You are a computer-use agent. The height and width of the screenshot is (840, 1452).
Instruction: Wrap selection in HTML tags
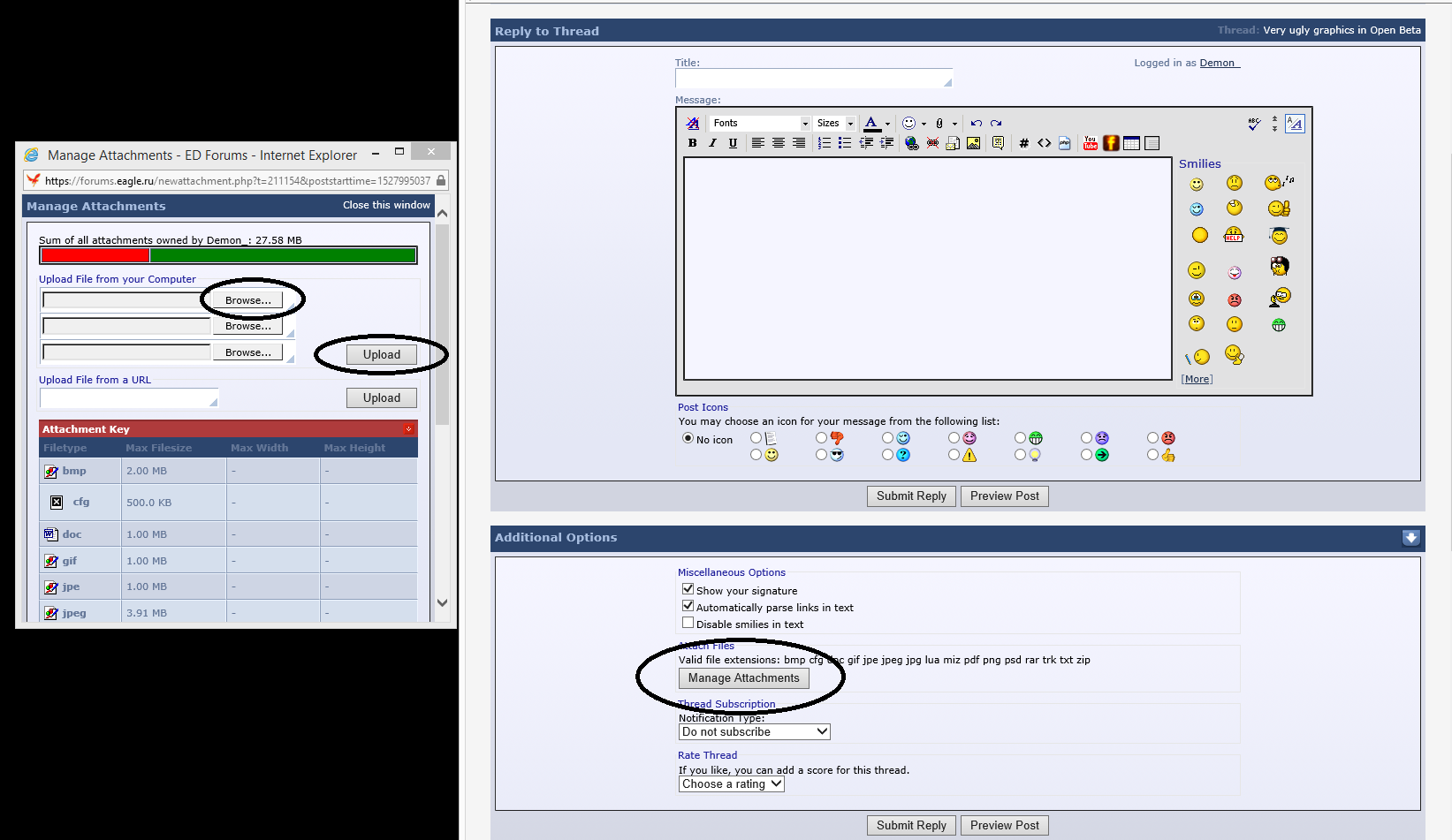tap(1044, 143)
